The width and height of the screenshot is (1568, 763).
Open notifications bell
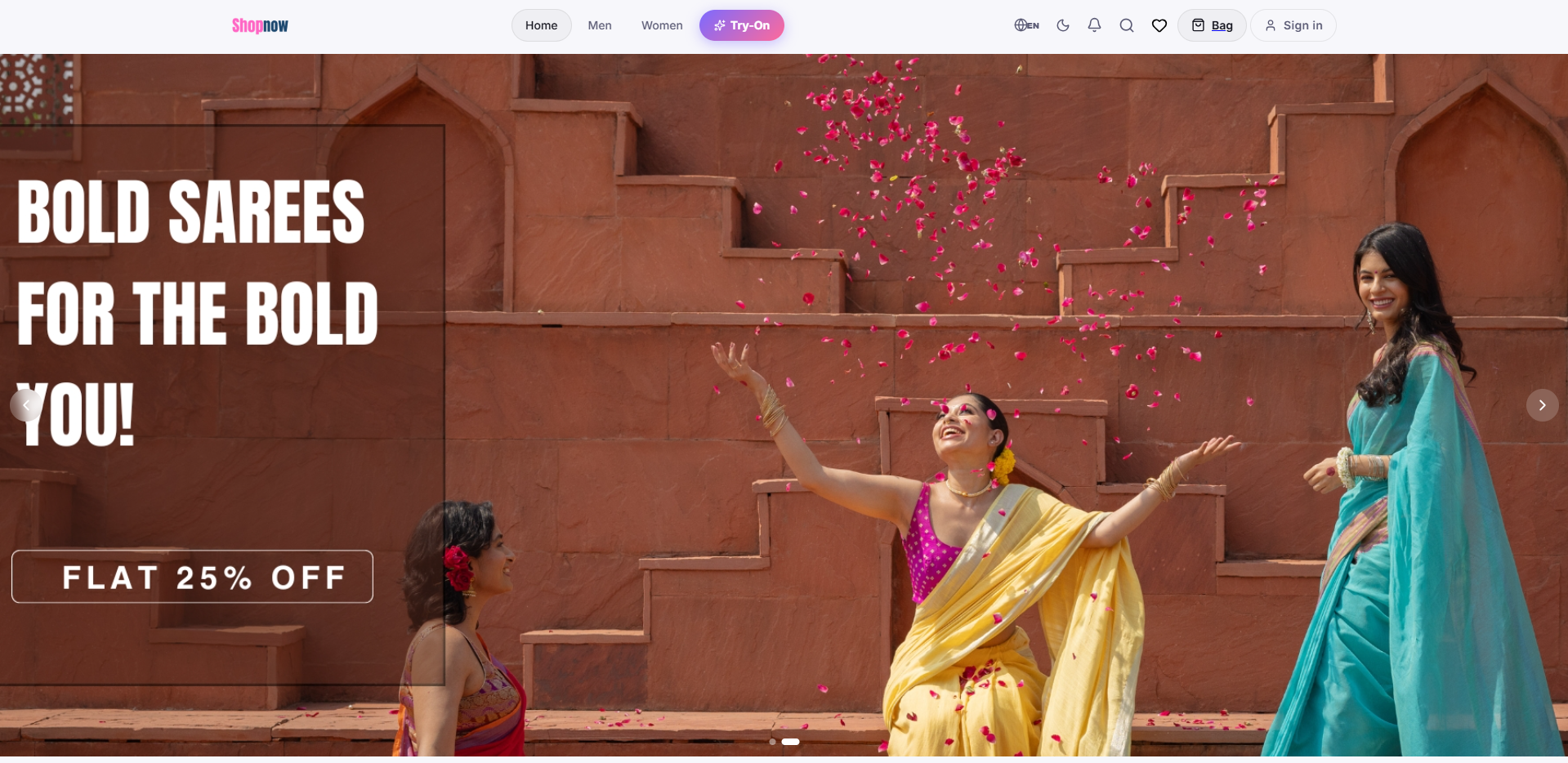coord(1095,25)
